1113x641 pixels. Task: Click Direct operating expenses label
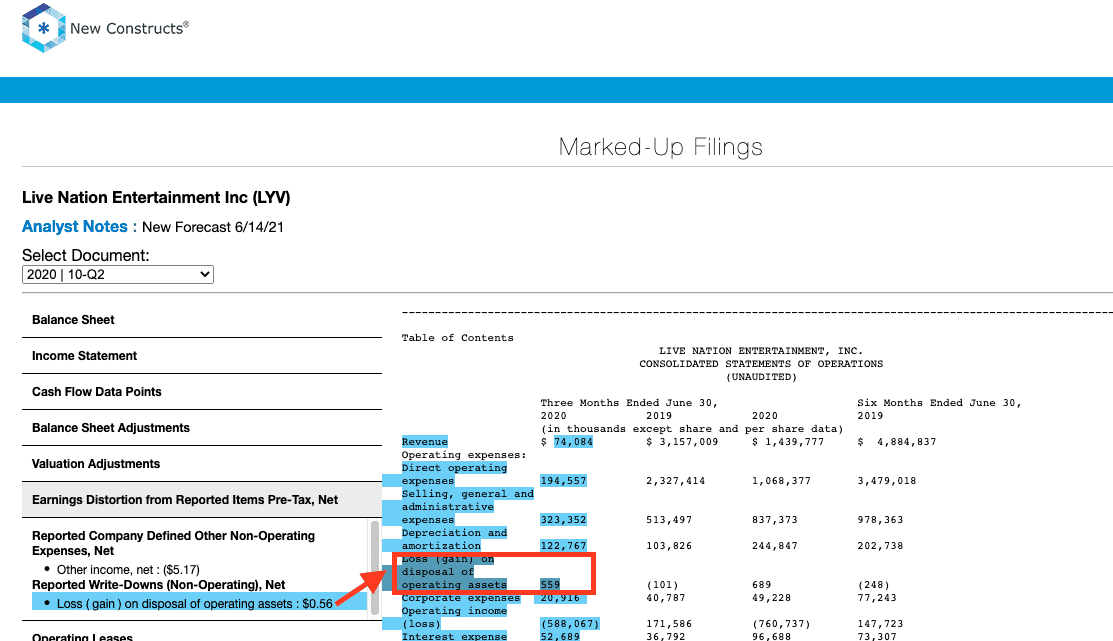point(454,474)
